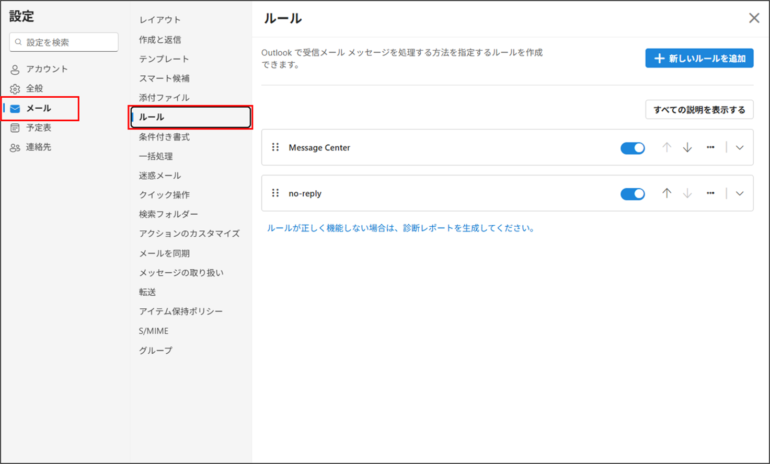Expand the Message Center rule details

click(740, 148)
